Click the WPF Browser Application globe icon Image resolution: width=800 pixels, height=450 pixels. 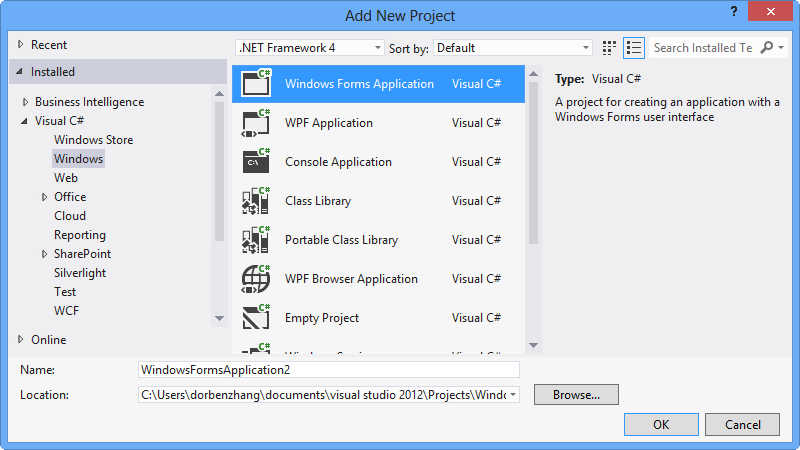256,279
